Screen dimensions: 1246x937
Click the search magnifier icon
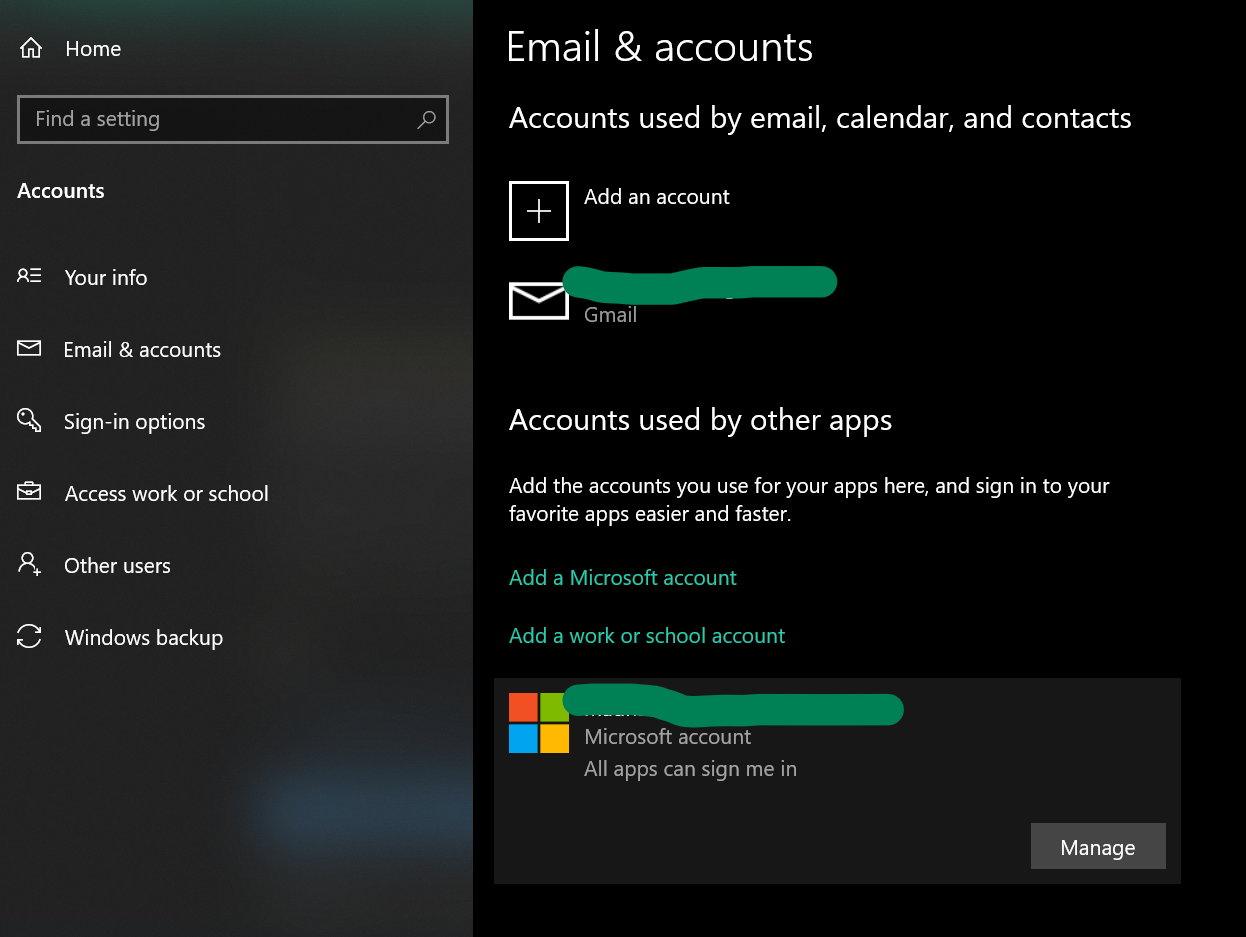(426, 120)
